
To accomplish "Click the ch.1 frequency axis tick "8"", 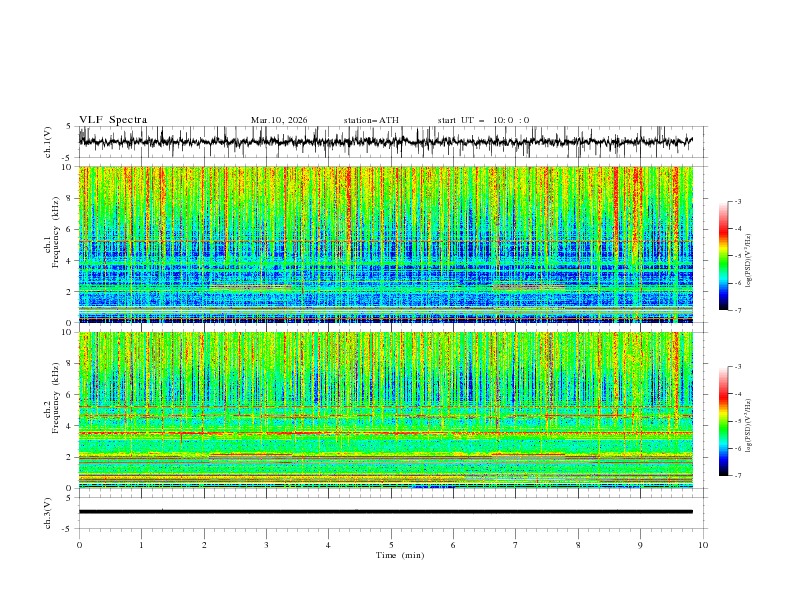I will pos(70,198).
